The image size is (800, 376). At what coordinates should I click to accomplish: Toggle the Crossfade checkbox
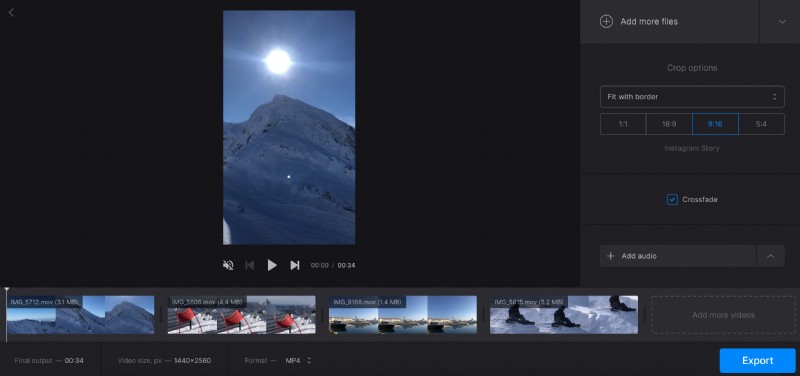pos(672,199)
